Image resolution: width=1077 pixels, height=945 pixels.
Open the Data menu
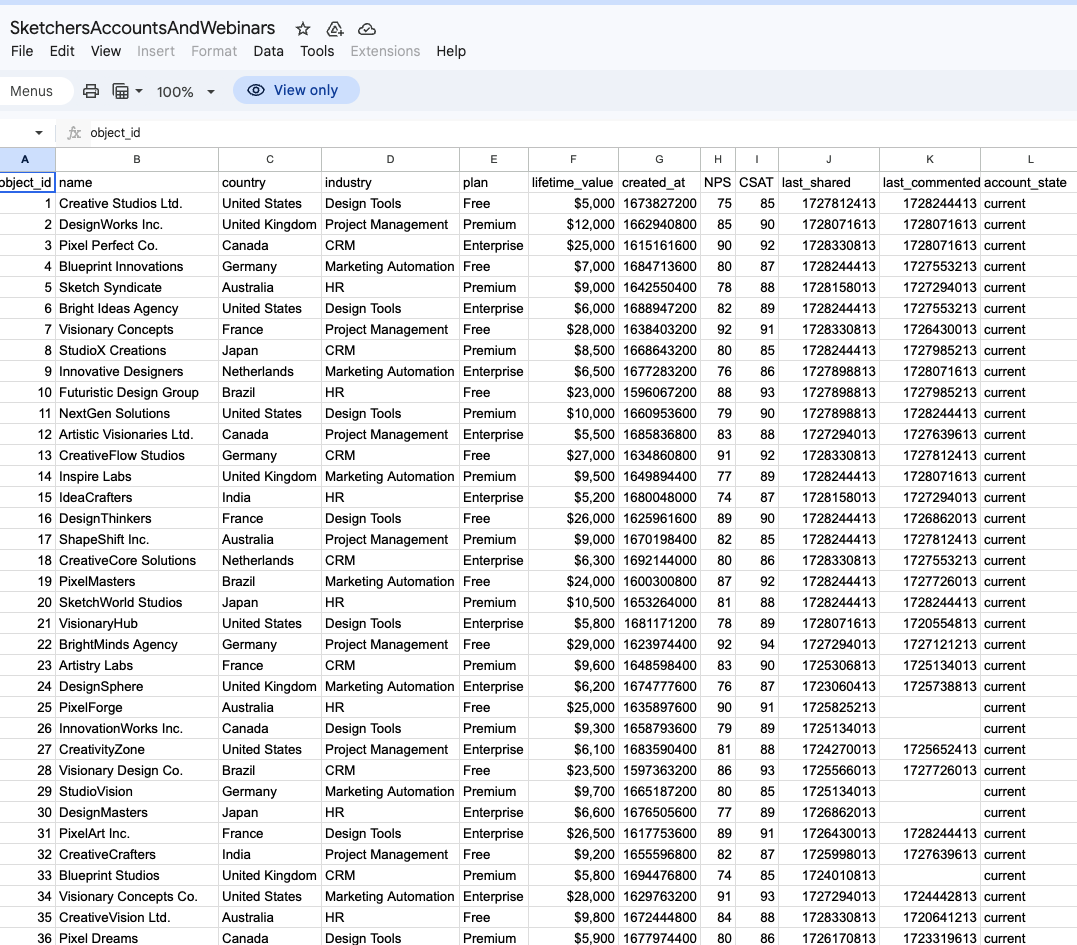(x=269, y=51)
